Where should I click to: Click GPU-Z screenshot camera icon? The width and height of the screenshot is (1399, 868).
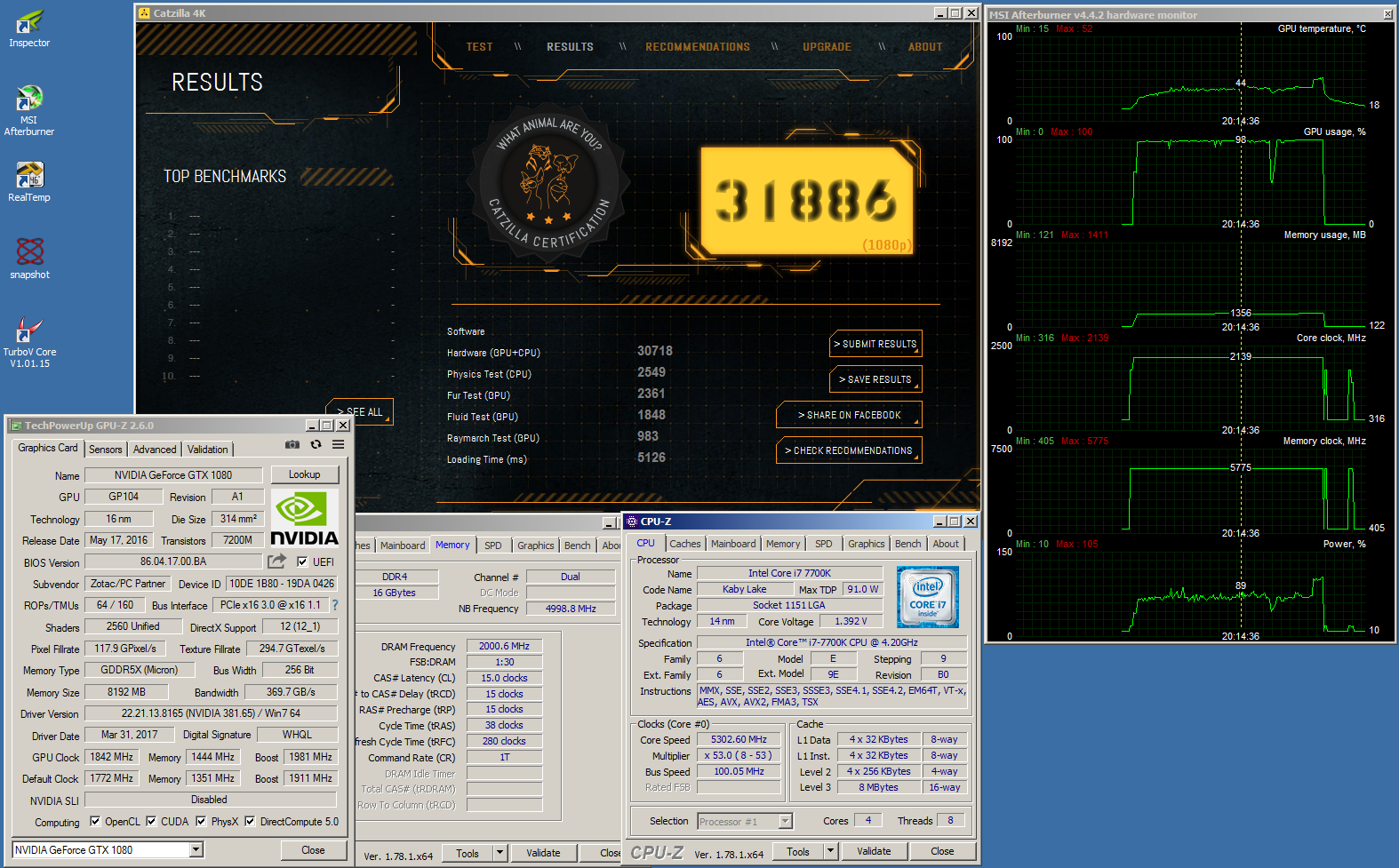tap(292, 444)
